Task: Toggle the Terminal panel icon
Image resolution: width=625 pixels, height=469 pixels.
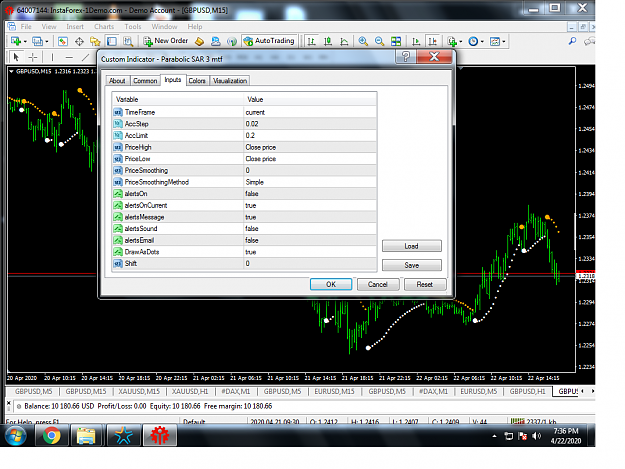Action: 112,41
